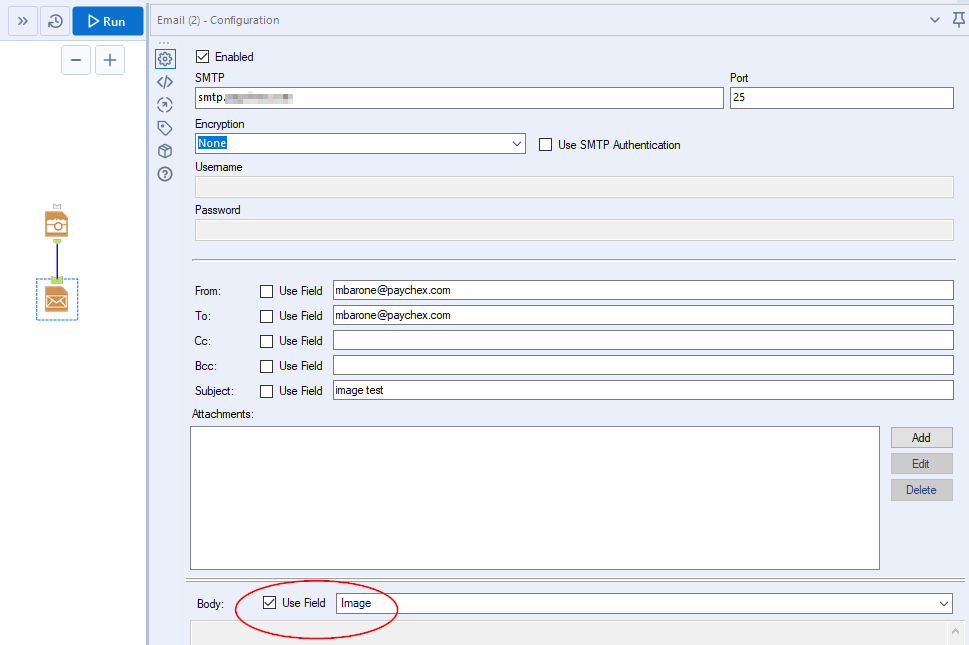Check Use Field for Bcc
Image resolution: width=969 pixels, height=645 pixels.
click(x=266, y=366)
